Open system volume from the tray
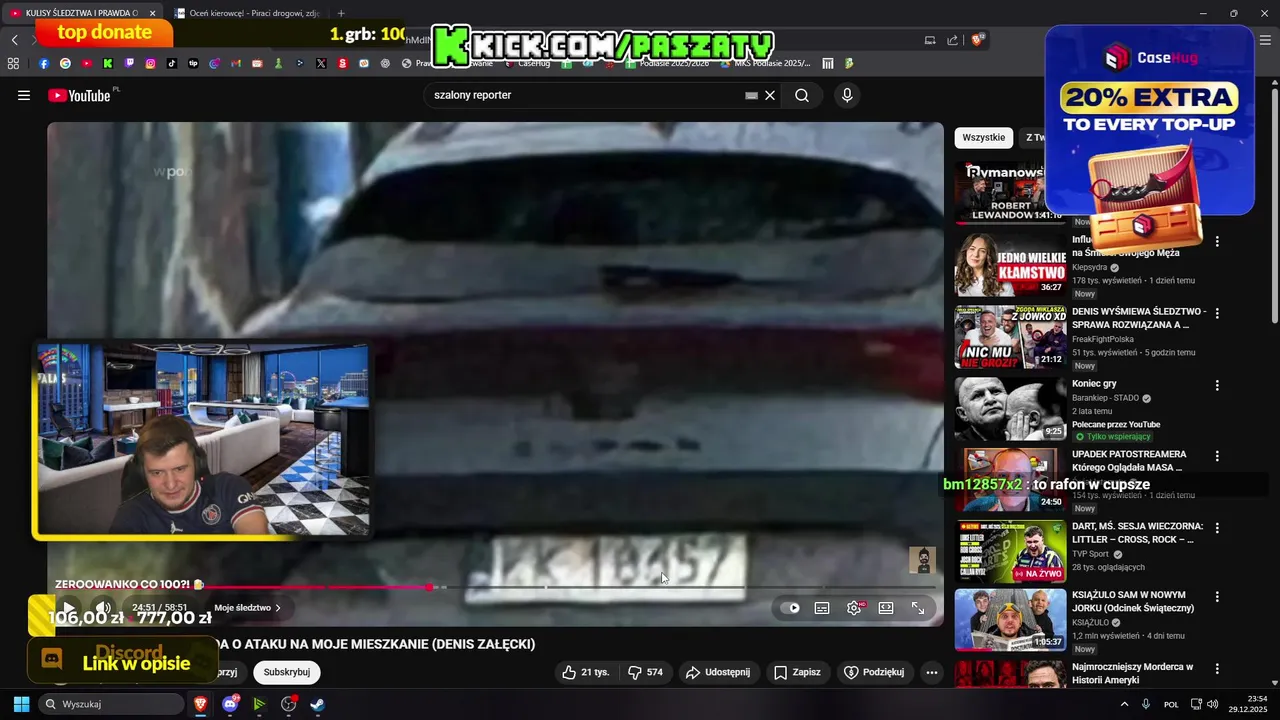This screenshot has height=720, width=1280. click(1211, 704)
